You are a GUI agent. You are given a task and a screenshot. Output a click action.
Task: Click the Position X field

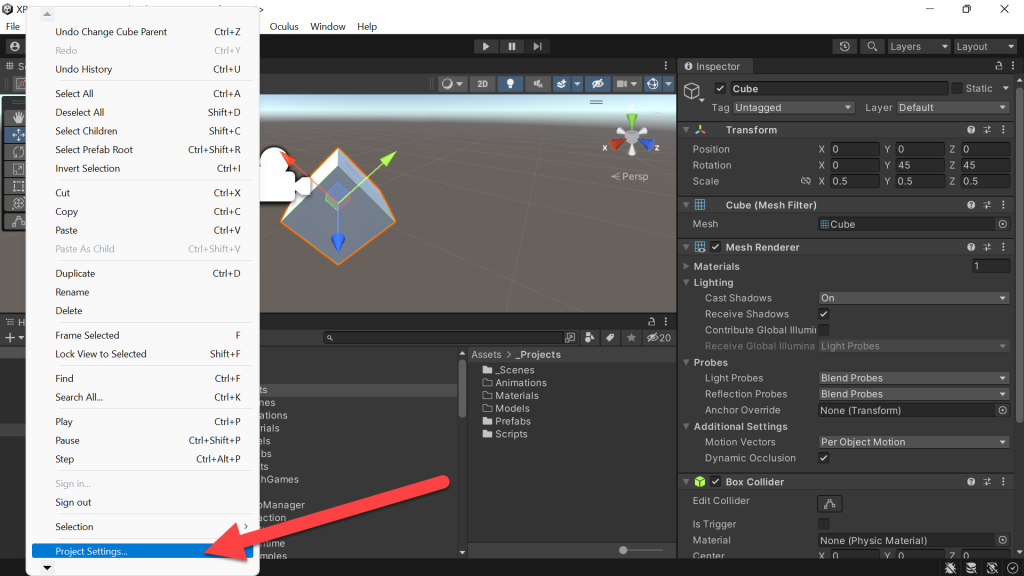854,149
